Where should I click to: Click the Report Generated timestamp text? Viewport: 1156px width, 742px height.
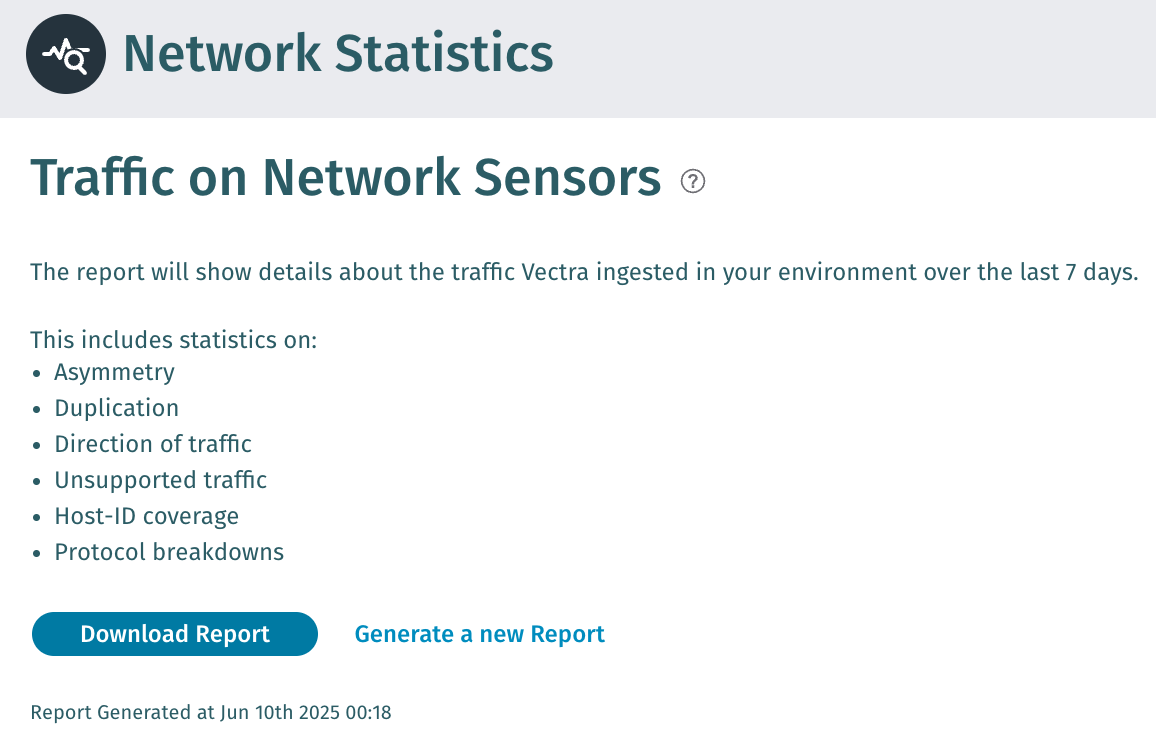(211, 712)
